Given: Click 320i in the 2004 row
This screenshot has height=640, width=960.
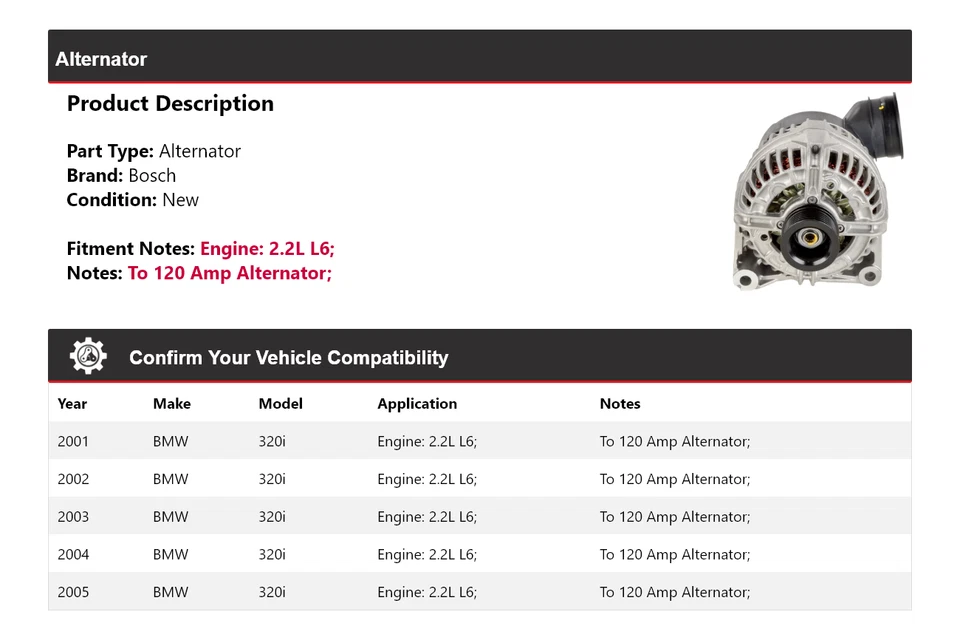Looking at the screenshot, I should (x=272, y=555).
